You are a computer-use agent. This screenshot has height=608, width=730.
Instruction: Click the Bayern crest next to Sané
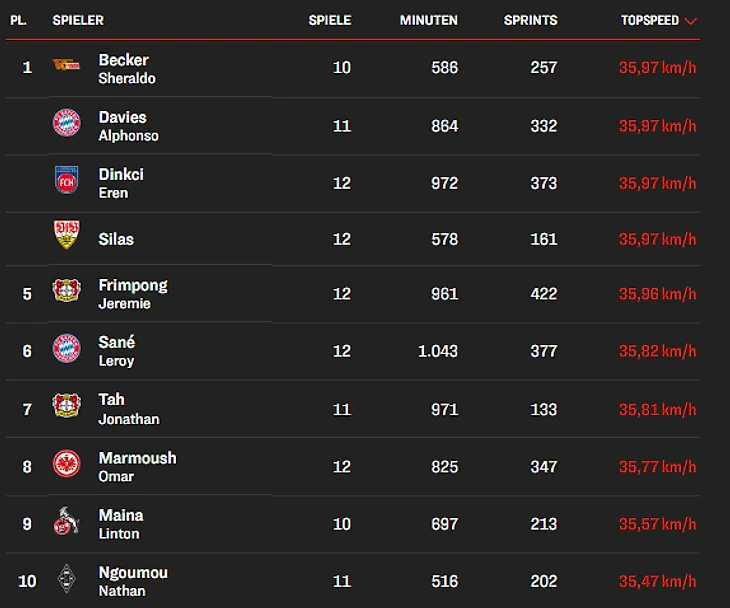pos(67,348)
